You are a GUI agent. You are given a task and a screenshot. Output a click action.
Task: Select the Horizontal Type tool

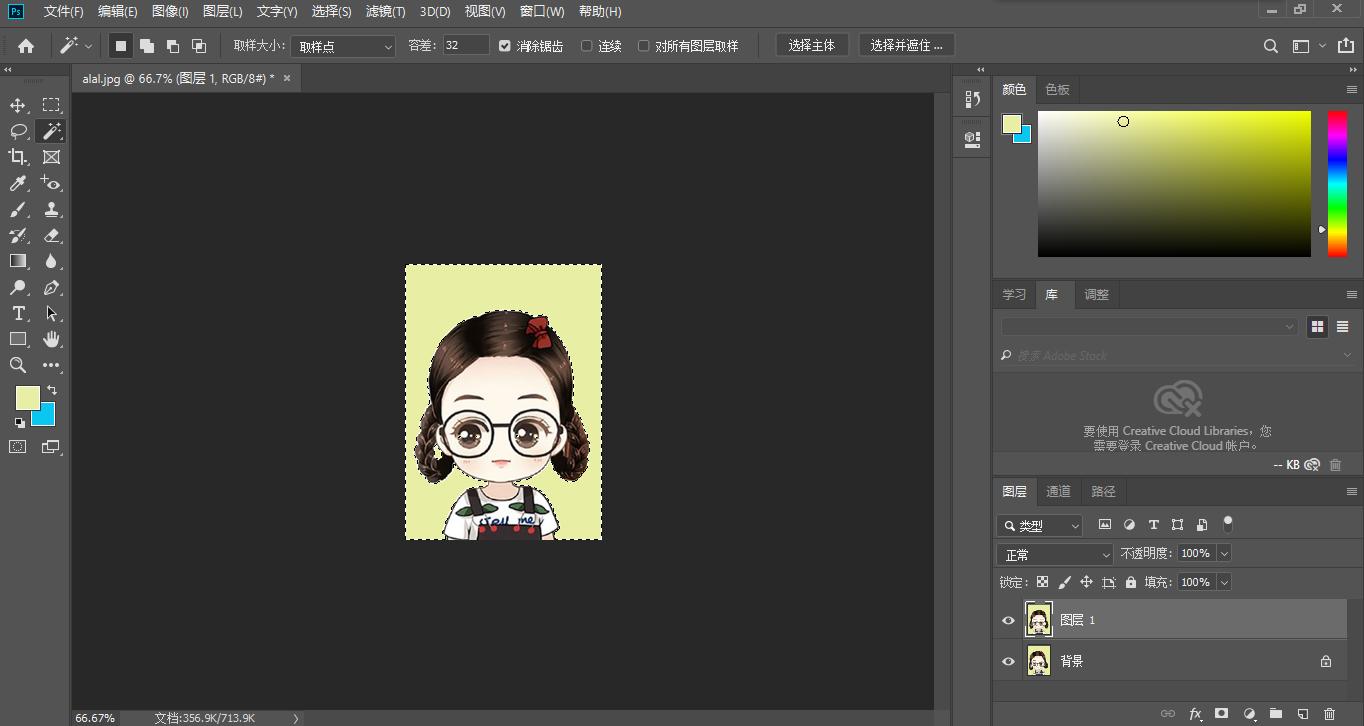(17, 313)
